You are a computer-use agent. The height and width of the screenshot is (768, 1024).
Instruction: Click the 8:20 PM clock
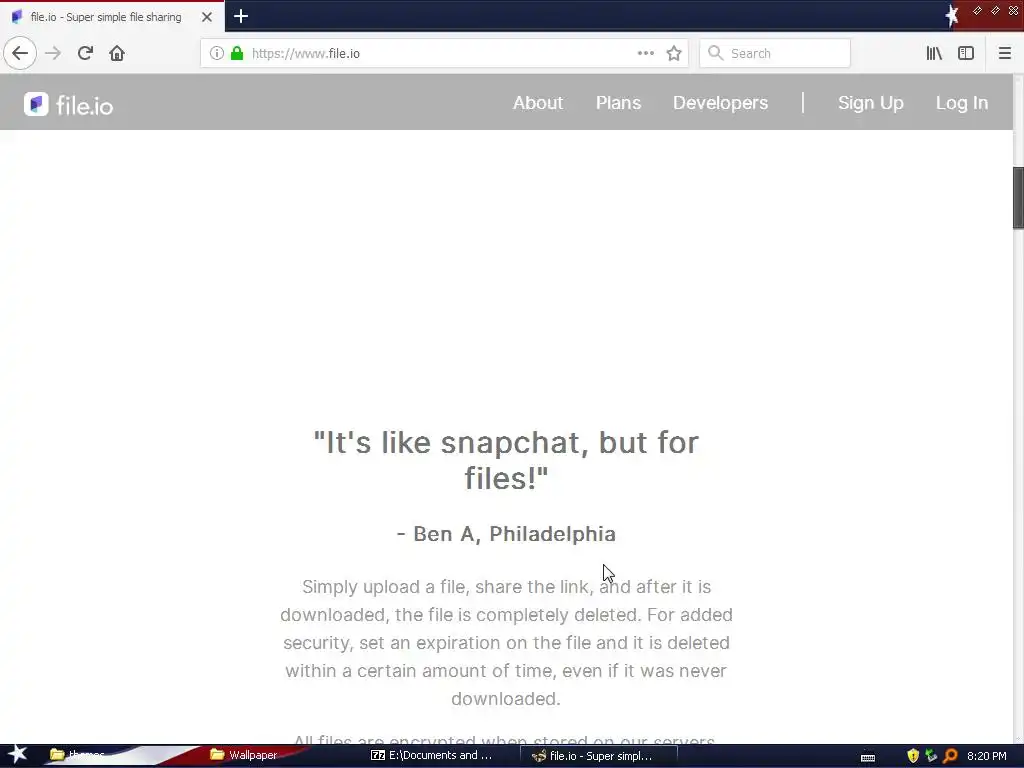click(x=986, y=756)
